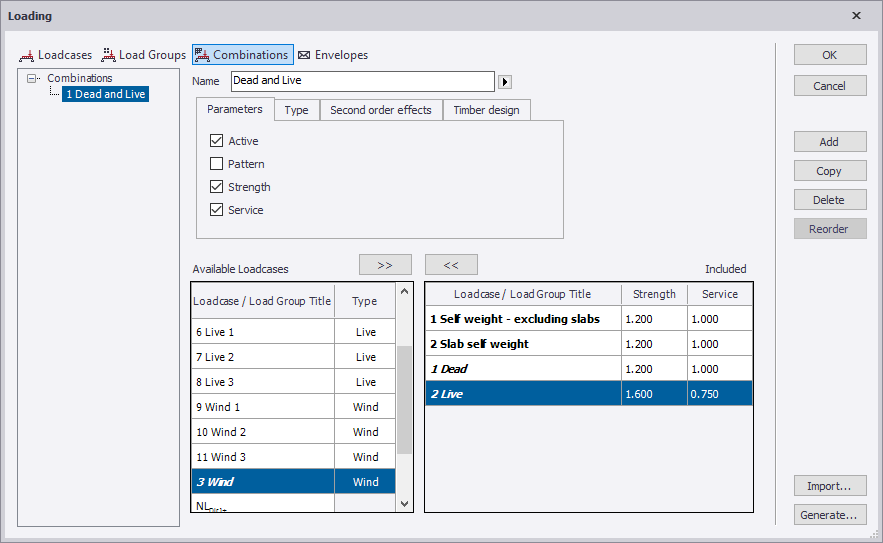Select '11 Wind 3' loadcase row
This screenshot has width=883, height=543.
pos(293,457)
